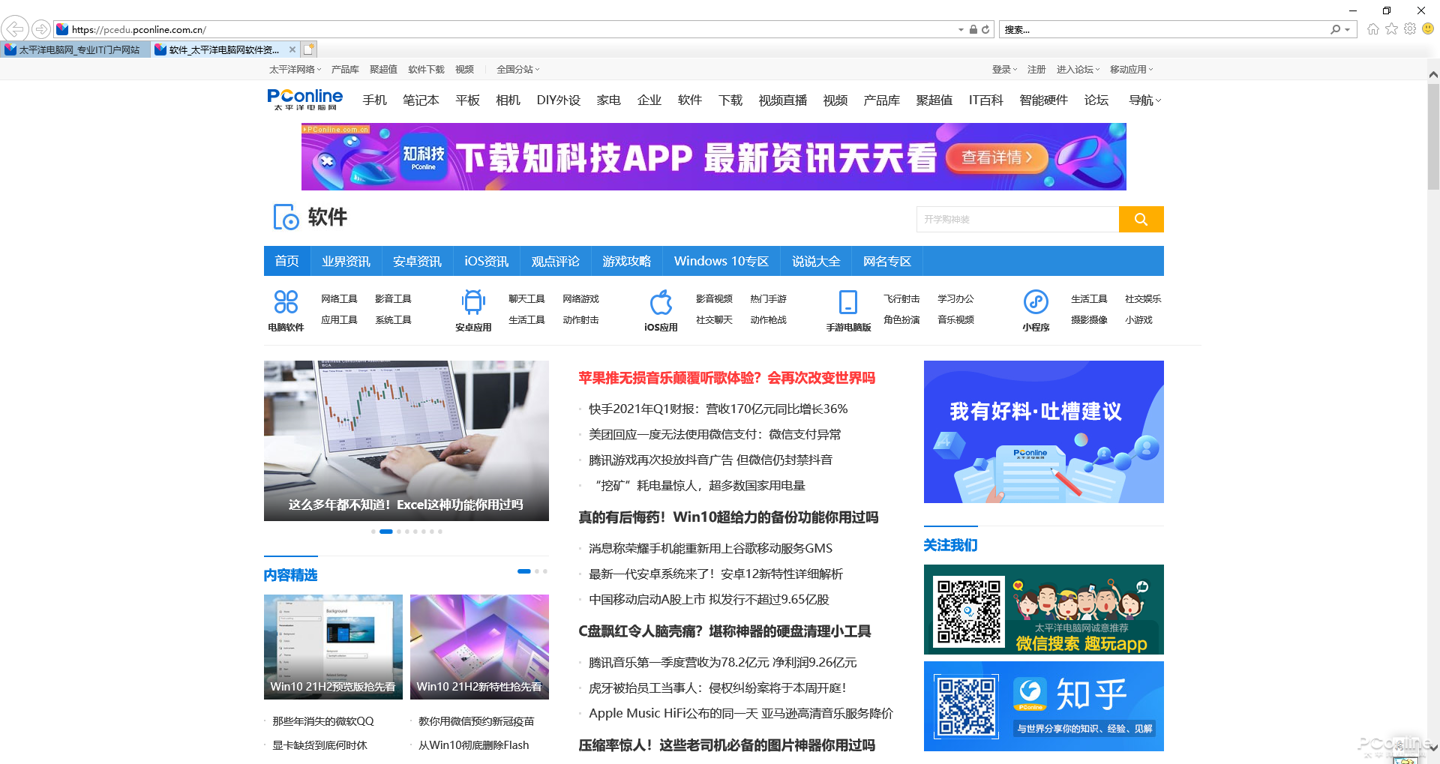Open the browser home icon
The image size is (1440, 764).
[x=1373, y=29]
